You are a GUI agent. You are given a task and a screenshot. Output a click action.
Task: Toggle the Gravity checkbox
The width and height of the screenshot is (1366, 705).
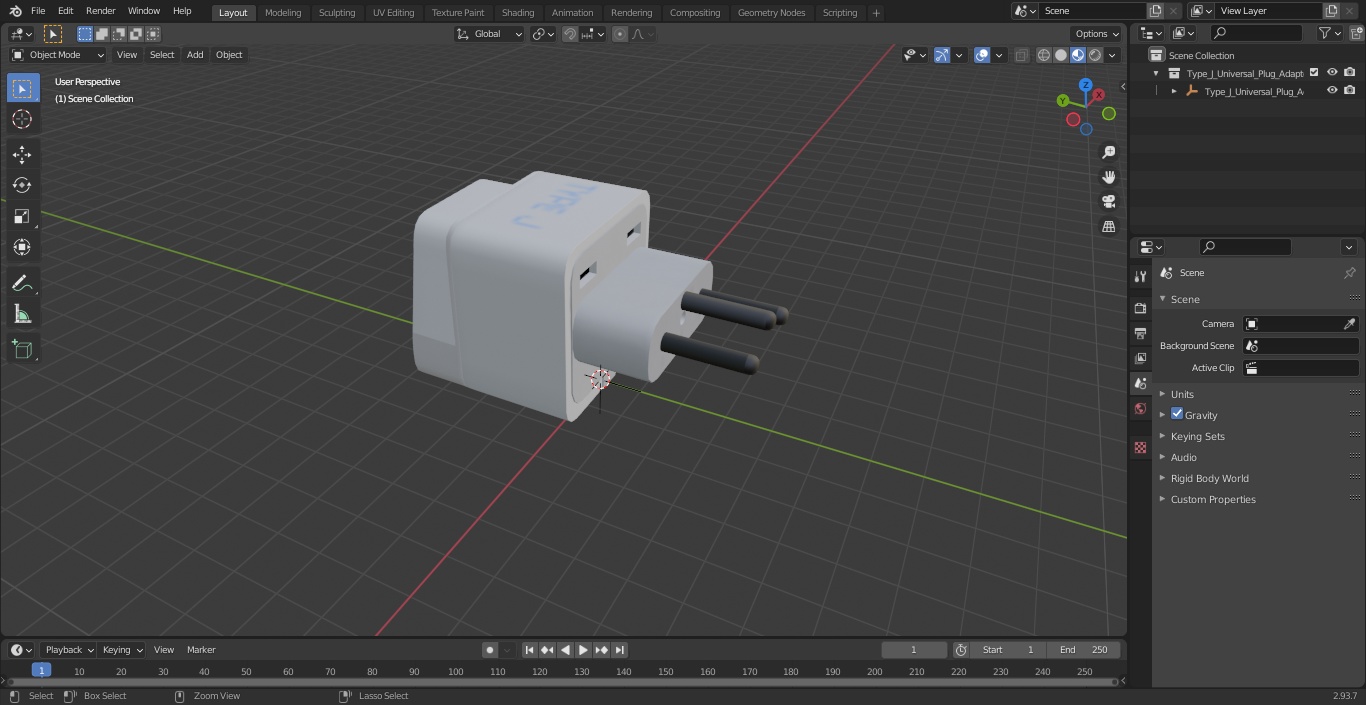1177,414
